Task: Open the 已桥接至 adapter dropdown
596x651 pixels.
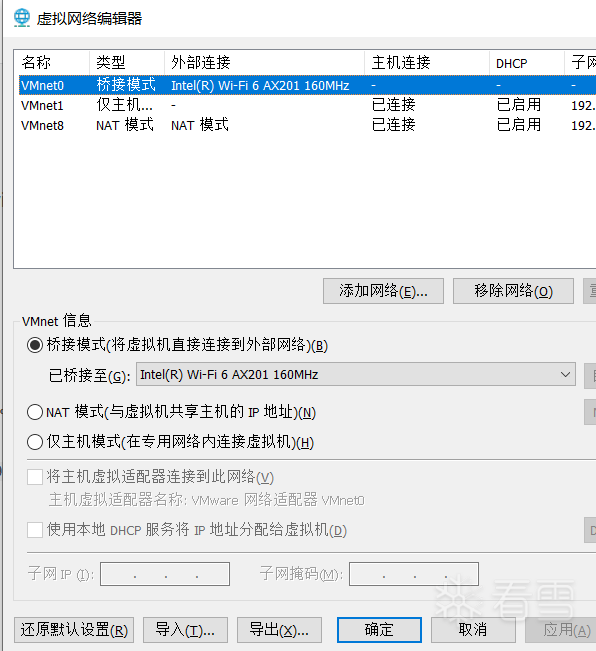Action: [x=356, y=374]
